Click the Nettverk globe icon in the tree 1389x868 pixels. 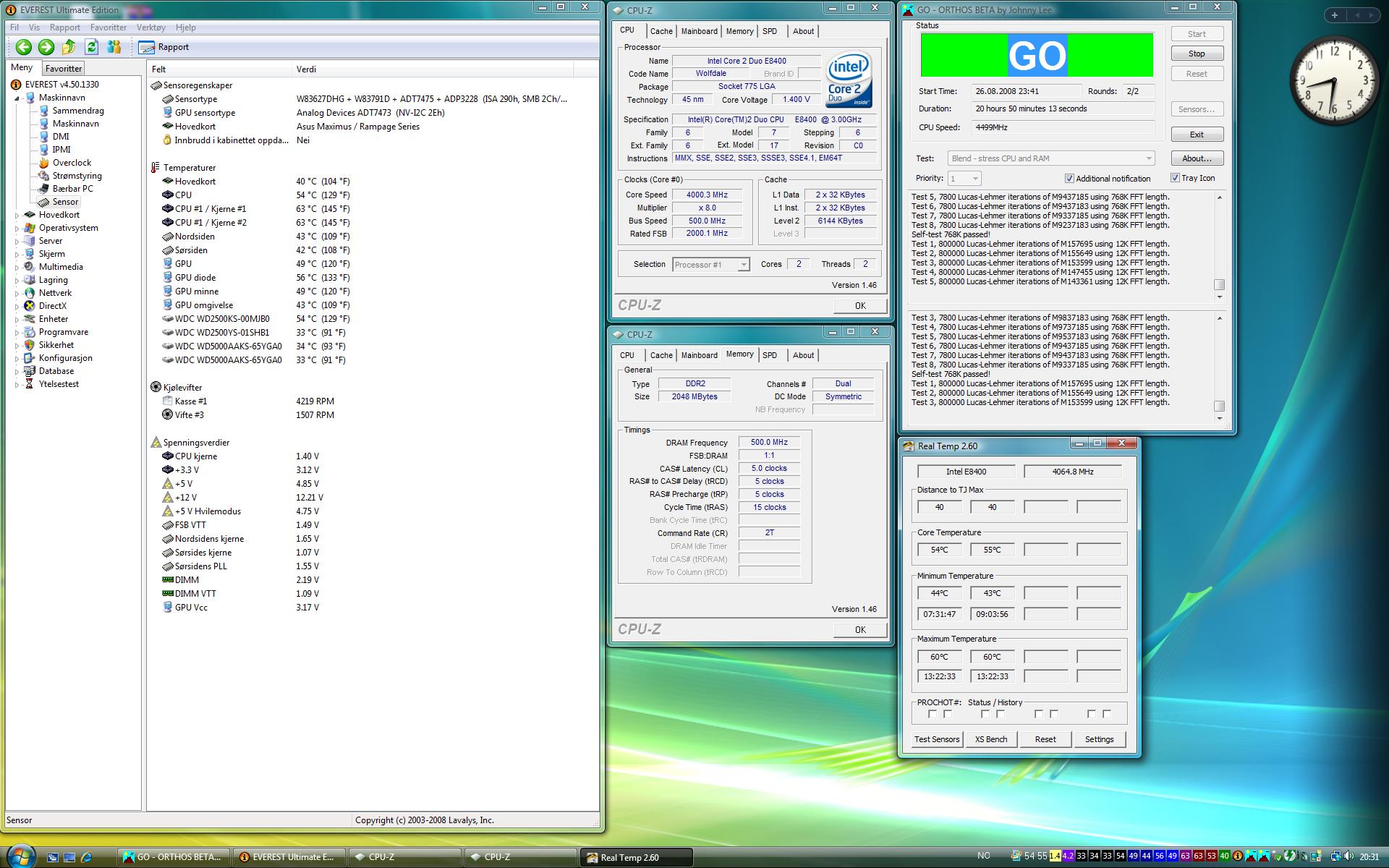click(30, 293)
